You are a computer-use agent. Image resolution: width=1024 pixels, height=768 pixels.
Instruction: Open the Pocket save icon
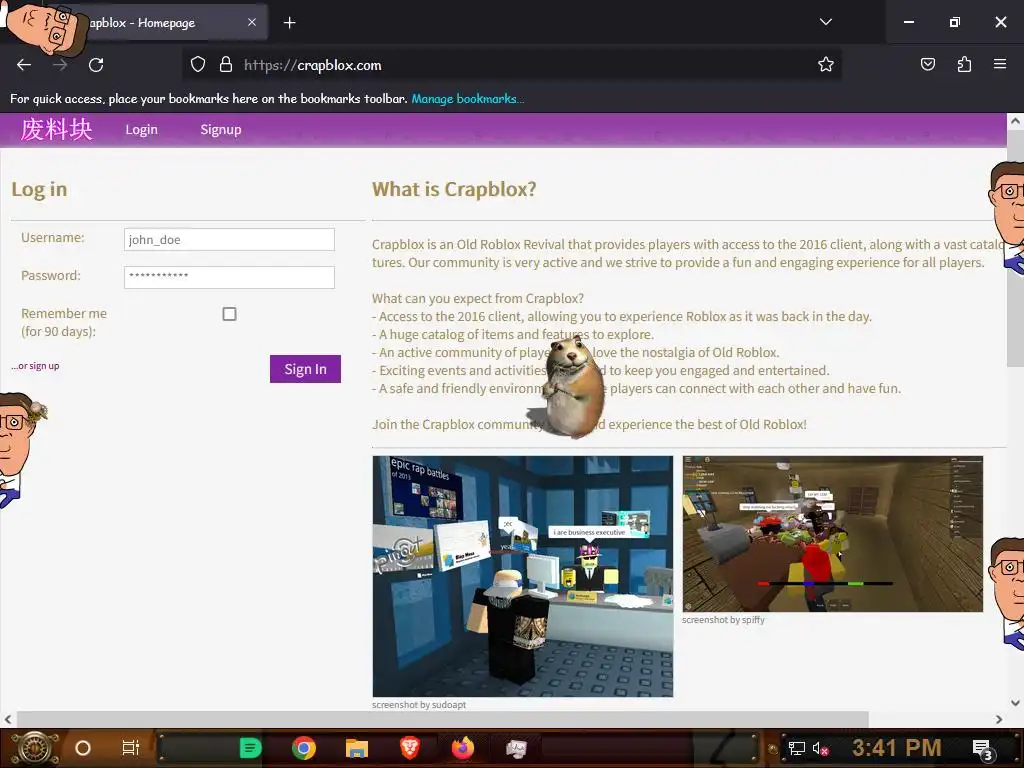click(927, 64)
